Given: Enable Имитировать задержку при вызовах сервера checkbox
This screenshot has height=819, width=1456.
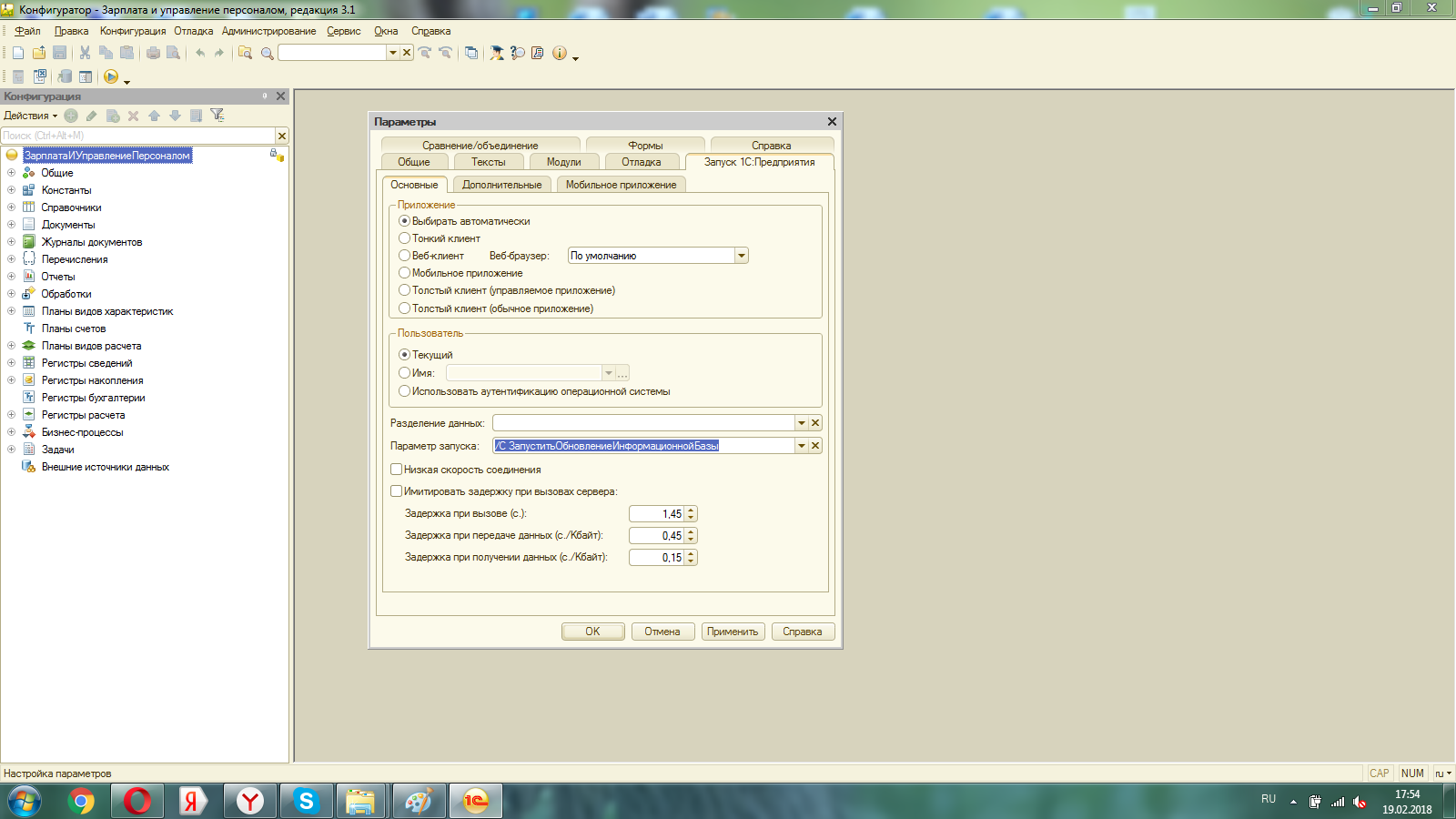Looking at the screenshot, I should [397, 491].
